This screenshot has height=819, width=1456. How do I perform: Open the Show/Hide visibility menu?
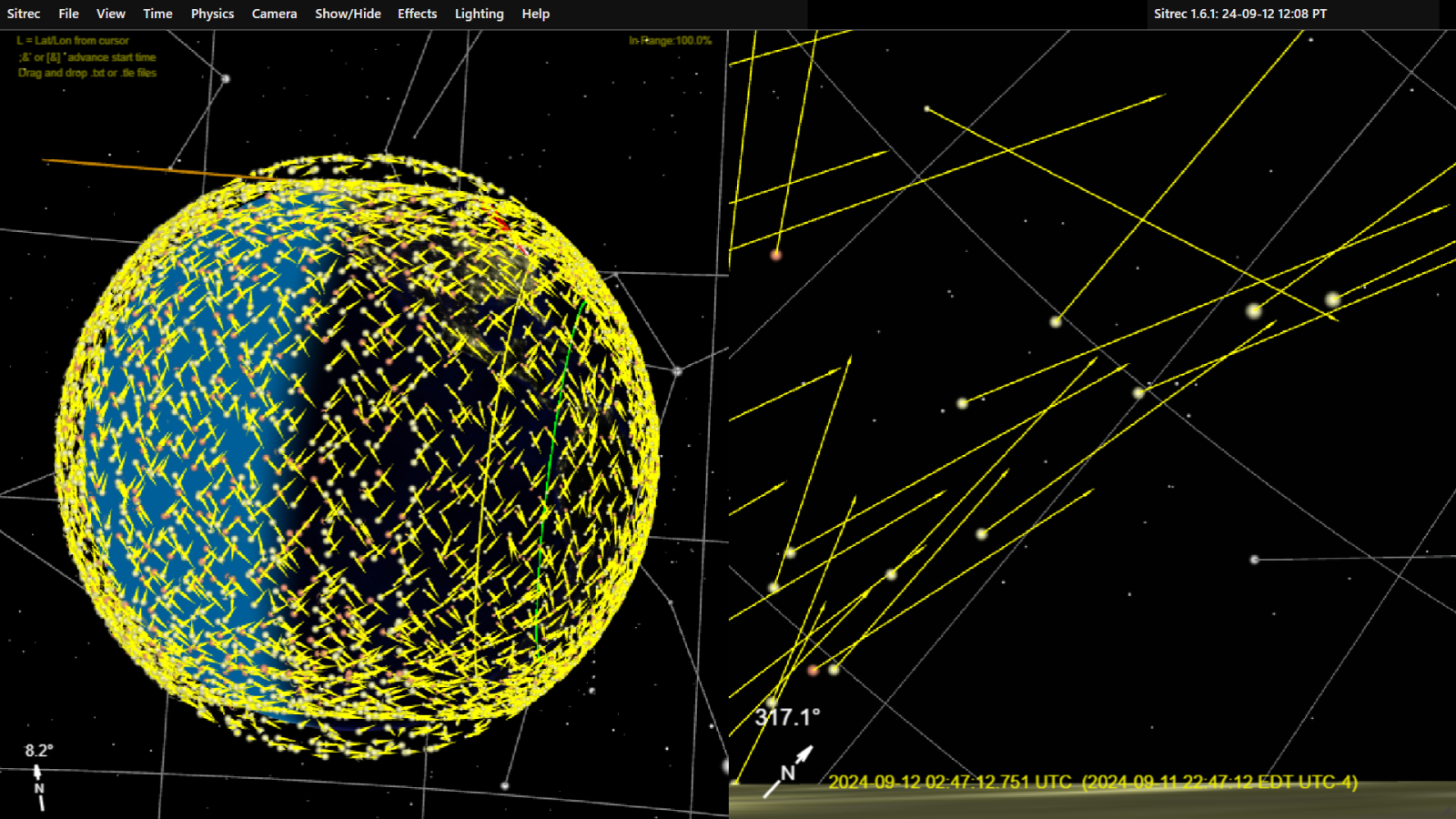348,14
